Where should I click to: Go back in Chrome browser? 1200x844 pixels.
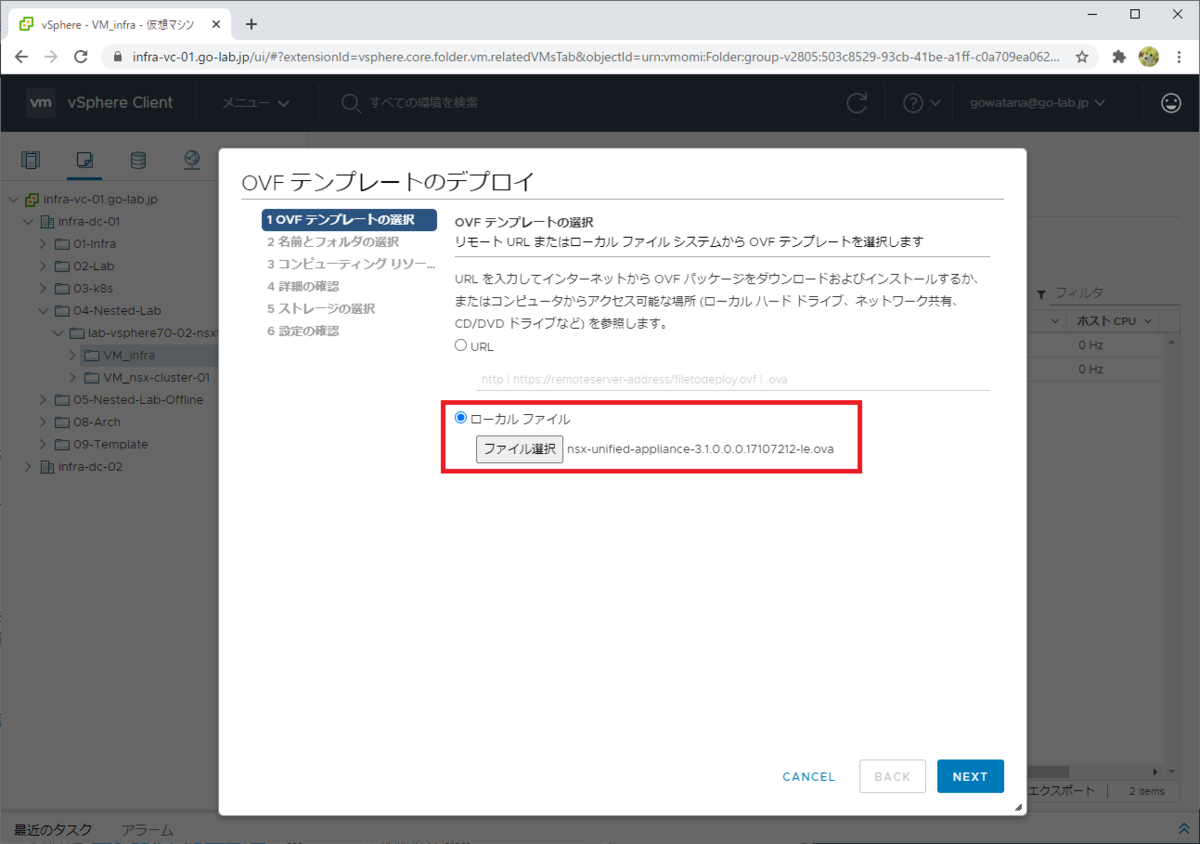(23, 57)
